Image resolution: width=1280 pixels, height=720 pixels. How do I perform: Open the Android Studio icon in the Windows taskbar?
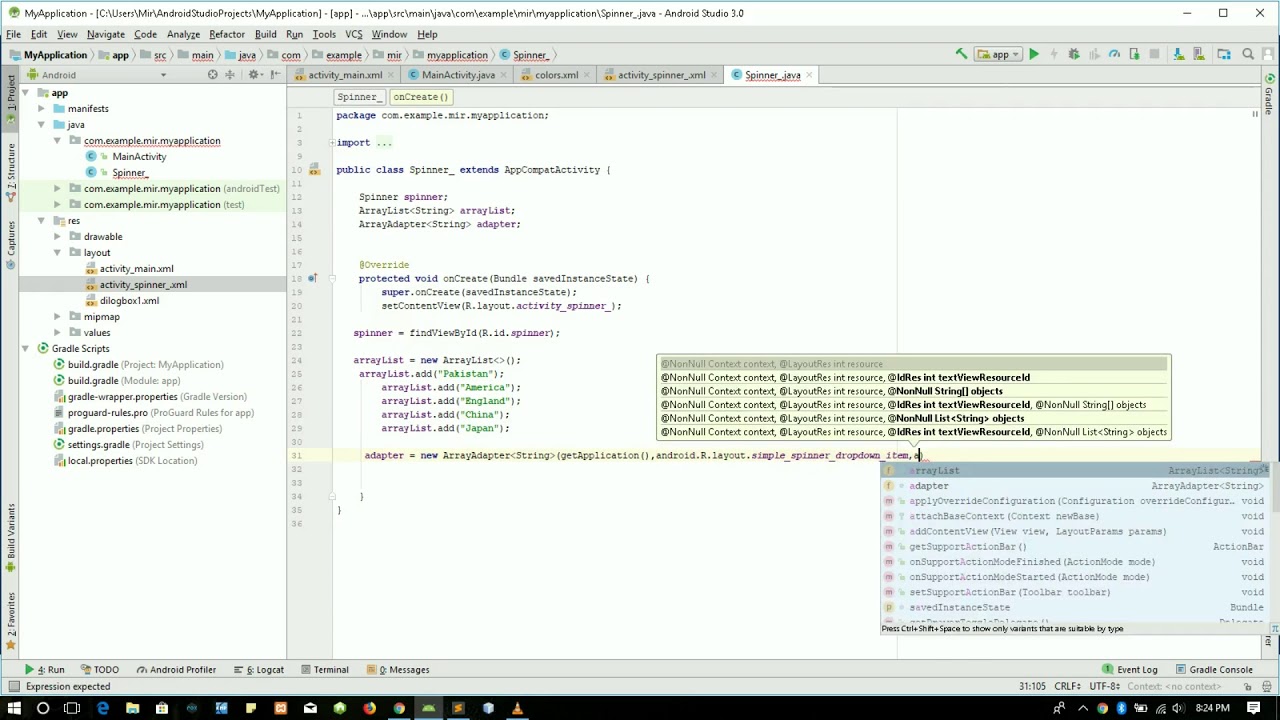[428, 709]
